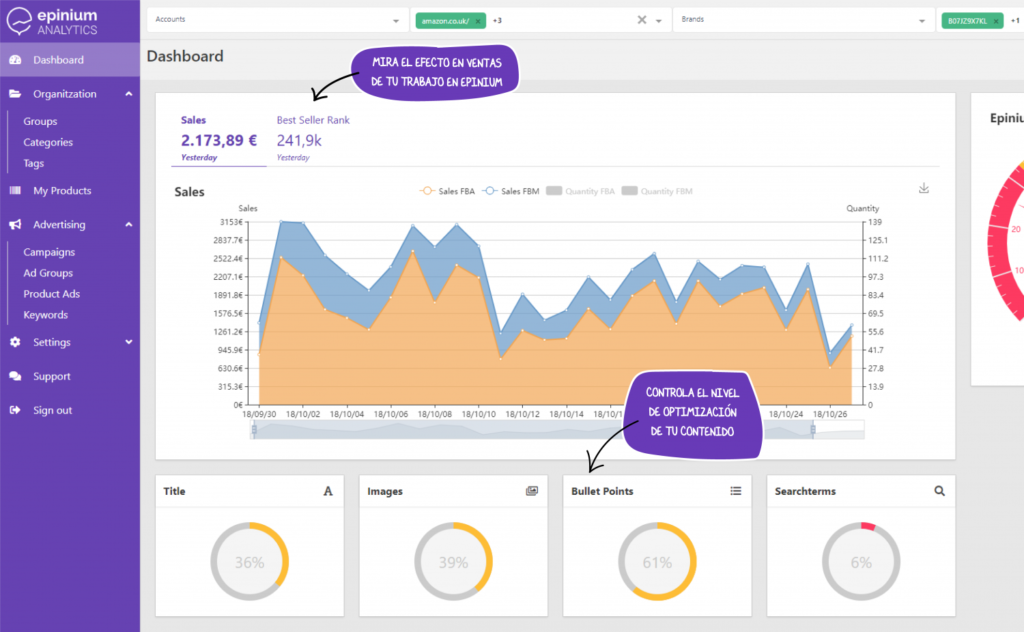This screenshot has width=1024, height=632.
Task: Open the Accounts dropdown
Action: [278, 20]
